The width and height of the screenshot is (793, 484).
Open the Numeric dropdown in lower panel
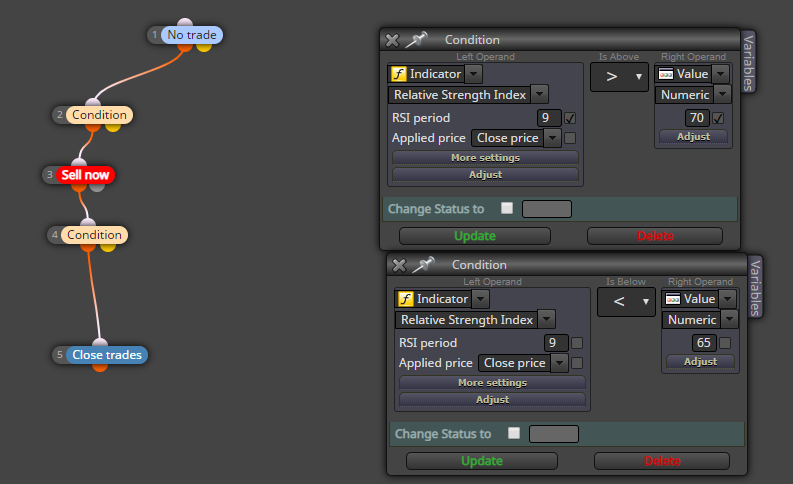729,320
